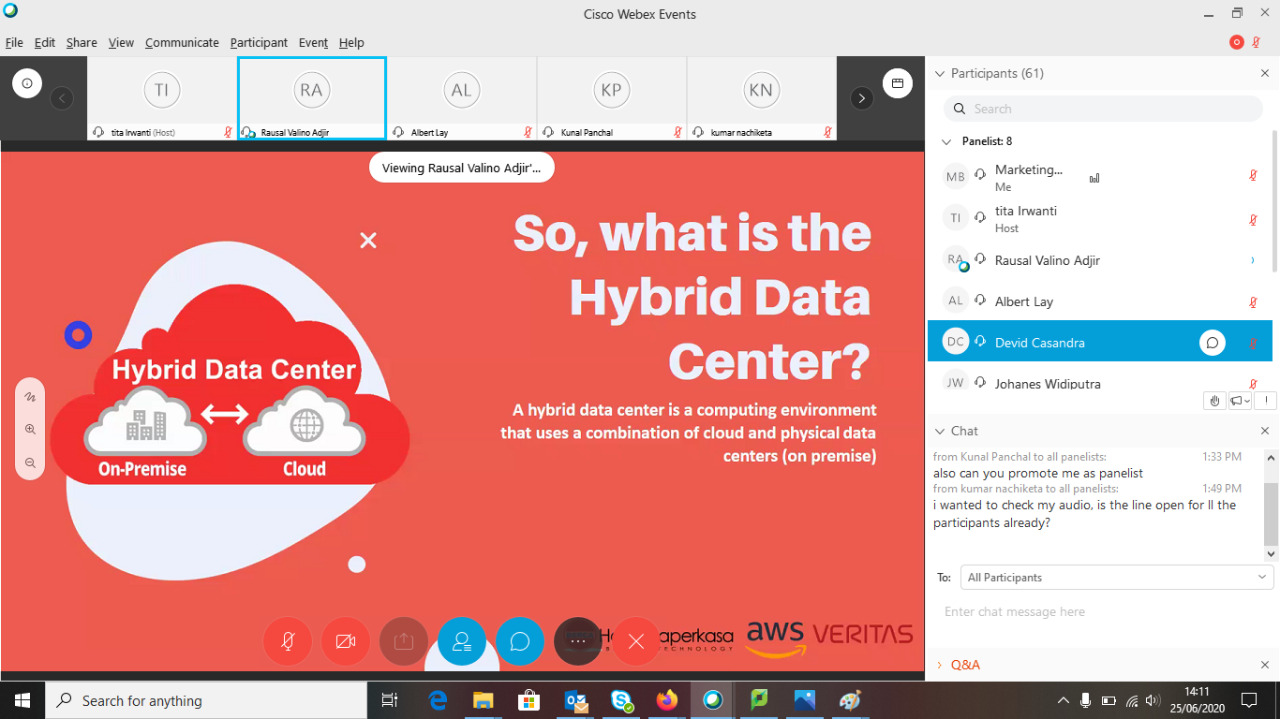Show next video thumbnails with right arrow
The image size is (1280, 719).
[861, 98]
